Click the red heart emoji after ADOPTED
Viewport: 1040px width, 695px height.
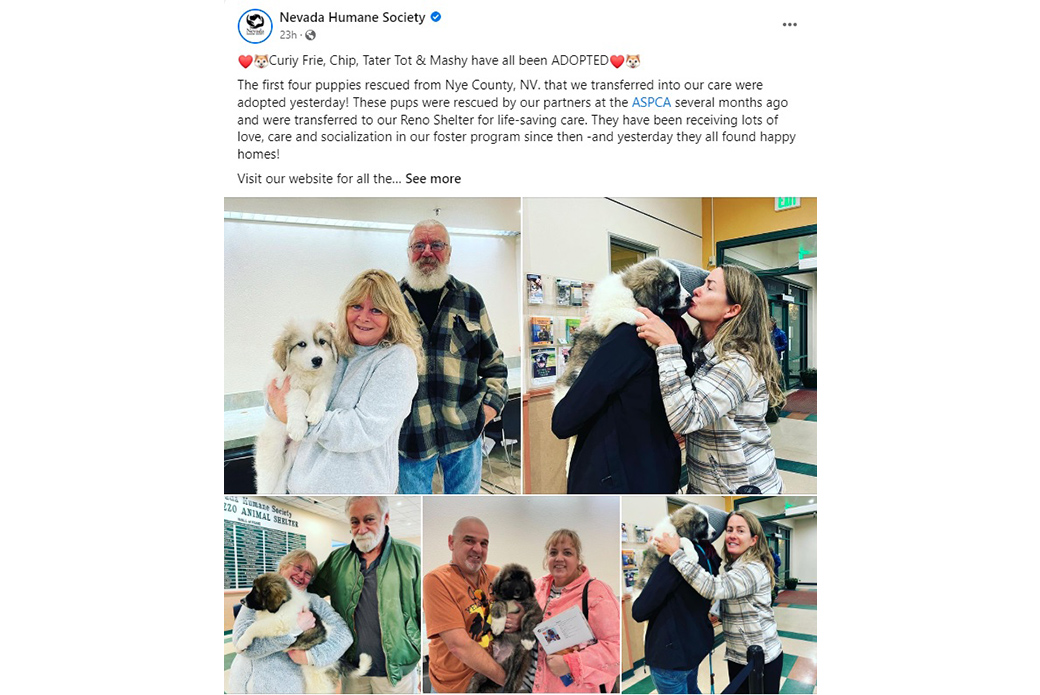617,61
